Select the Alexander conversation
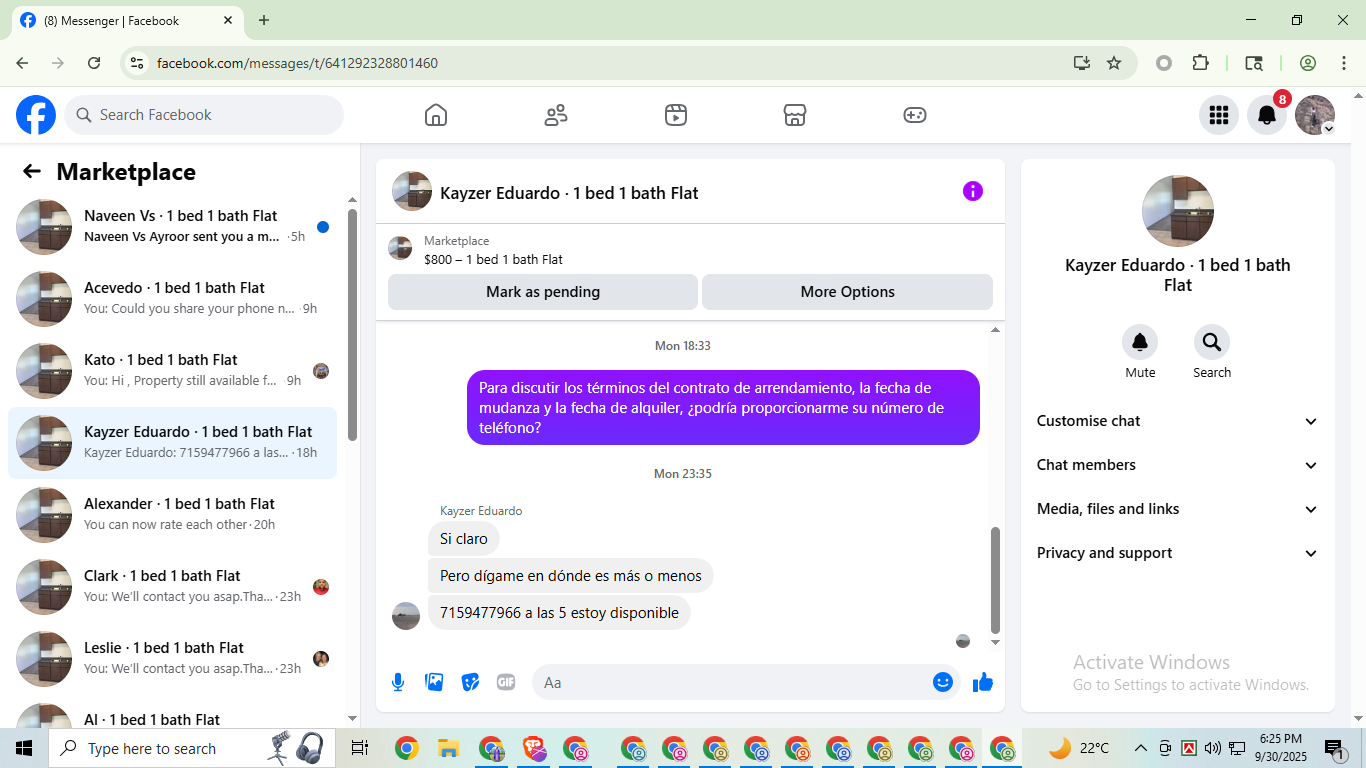The image size is (1366, 768). pyautogui.click(x=172, y=515)
